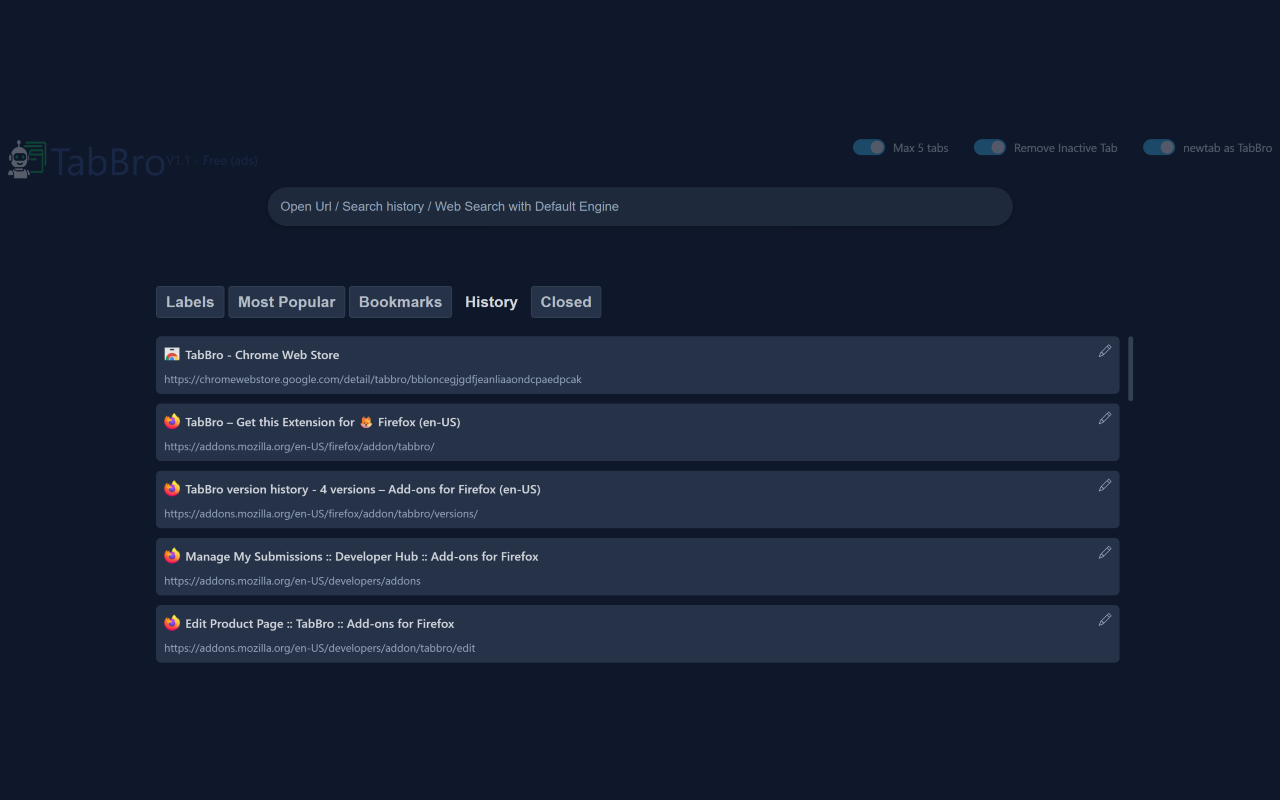Edit the TabBro - Chrome Web Store entry

click(x=1104, y=351)
